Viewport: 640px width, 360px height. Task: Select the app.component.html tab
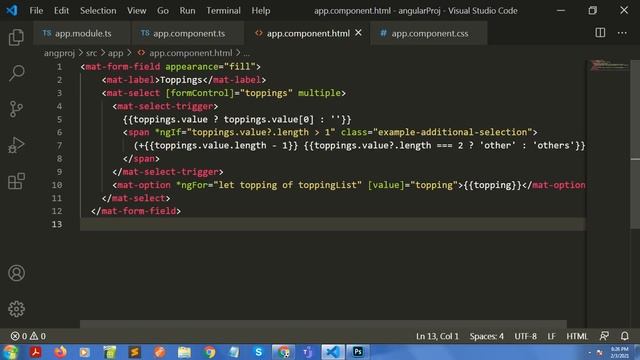point(308,33)
